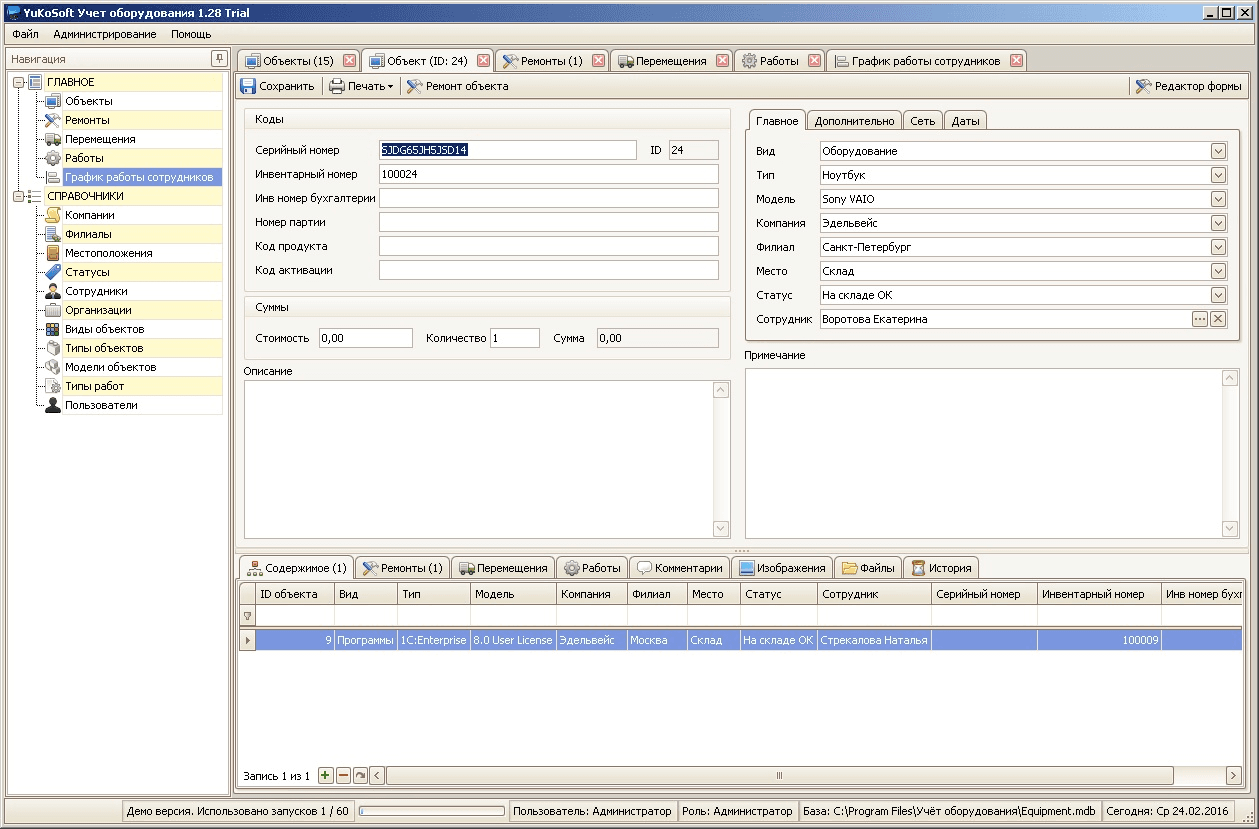Click the Модели объектов icon in navigation
Screen dimensions: 1259x829
(53, 367)
